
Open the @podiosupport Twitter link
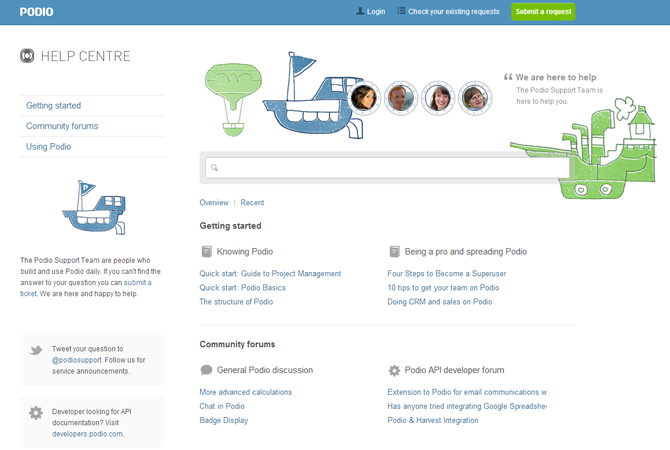[77, 360]
